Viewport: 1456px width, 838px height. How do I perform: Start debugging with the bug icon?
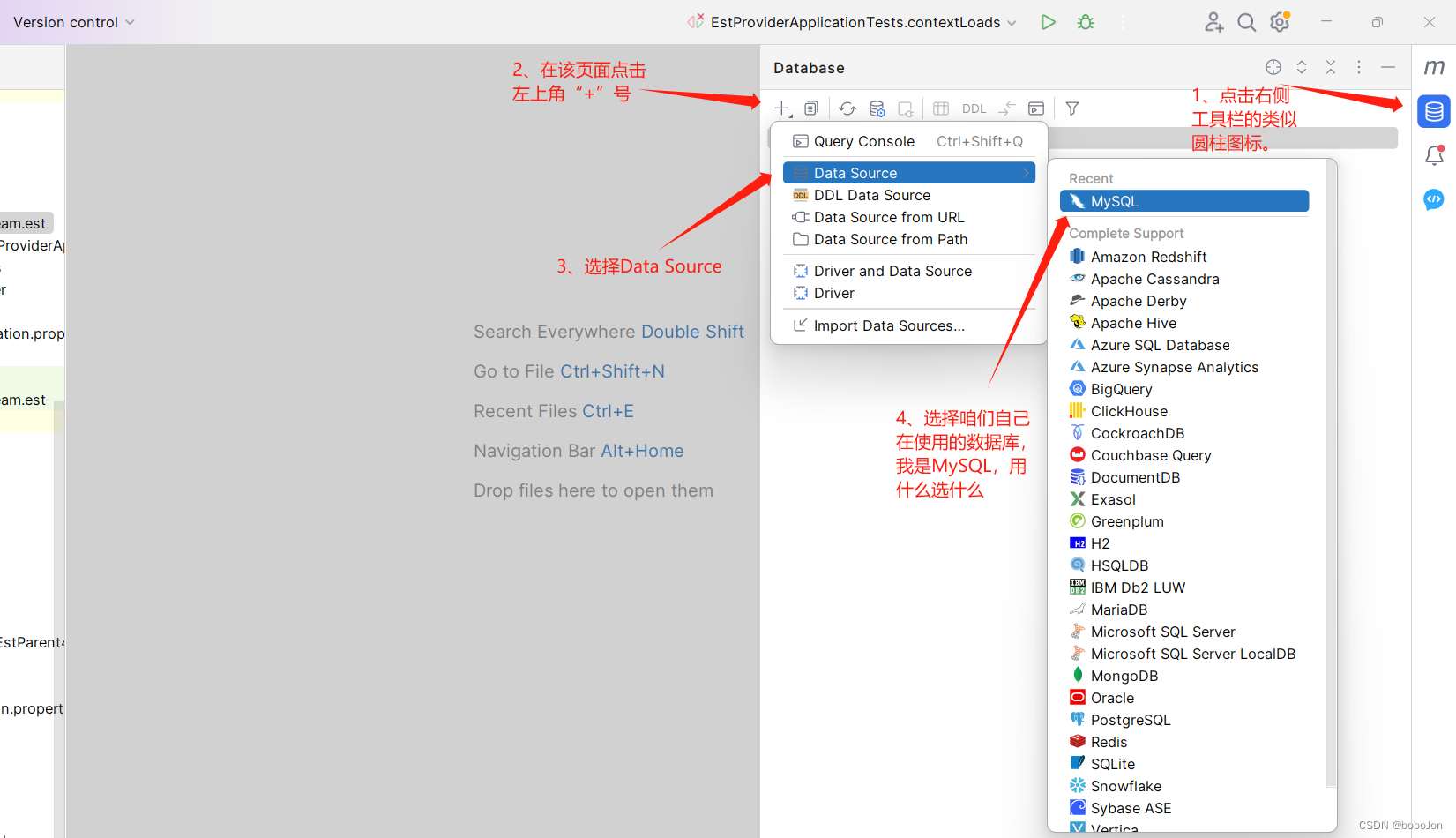tap(1086, 22)
